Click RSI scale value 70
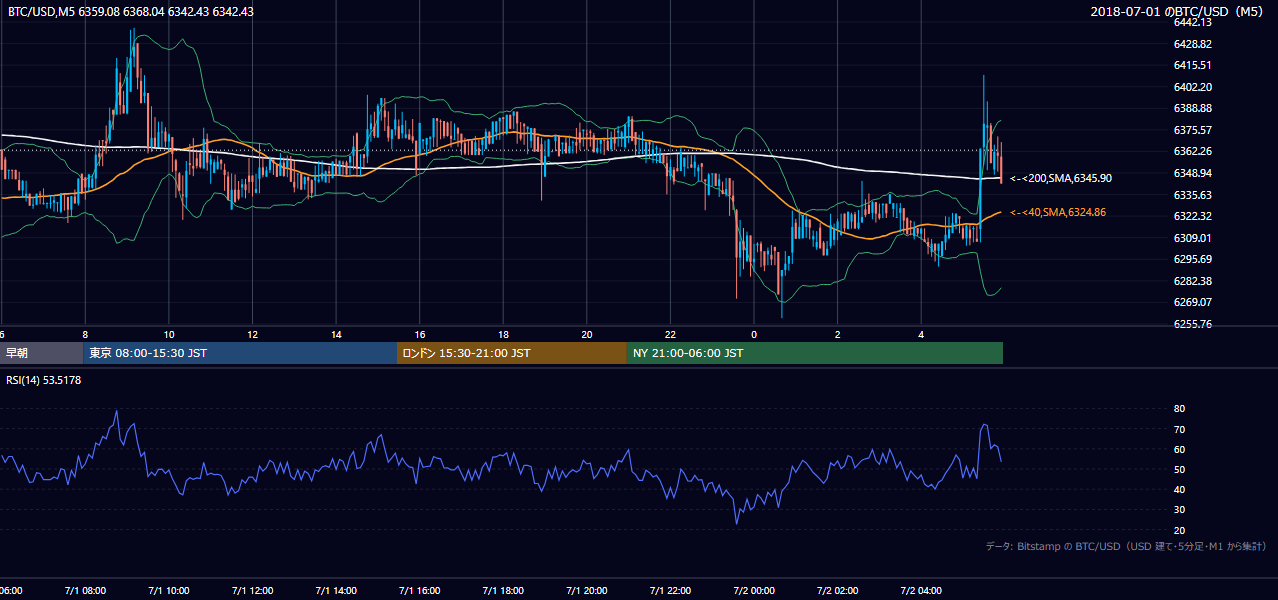 click(1180, 429)
